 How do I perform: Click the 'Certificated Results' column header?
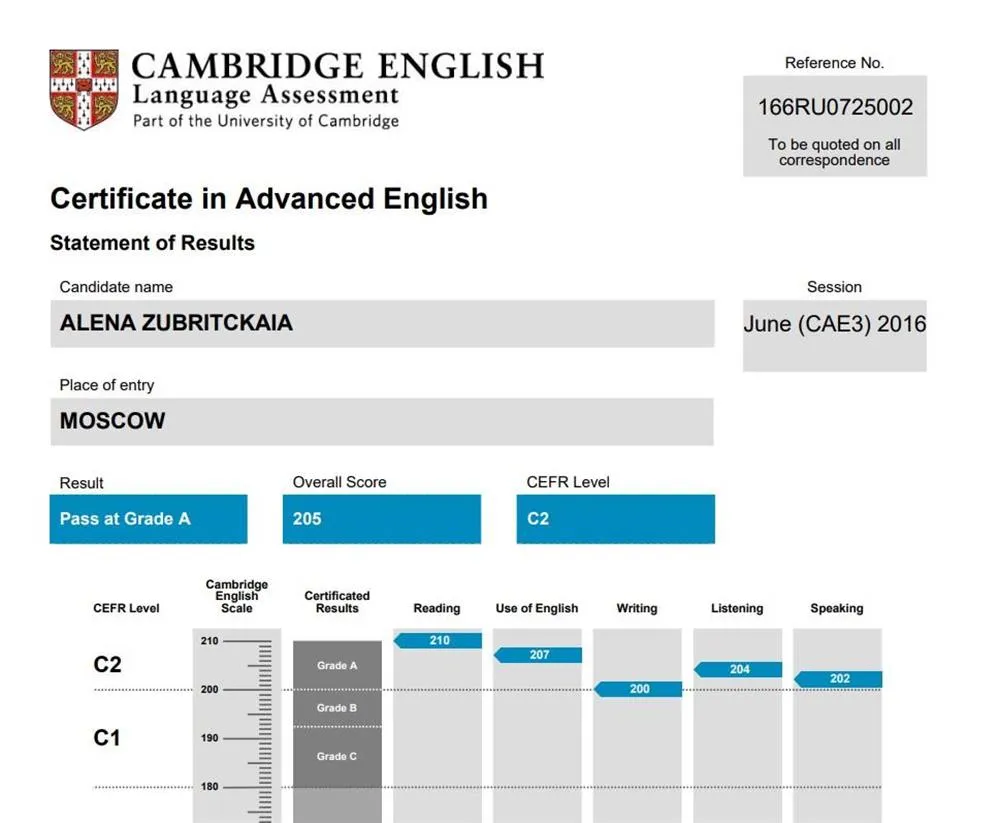pos(337,602)
